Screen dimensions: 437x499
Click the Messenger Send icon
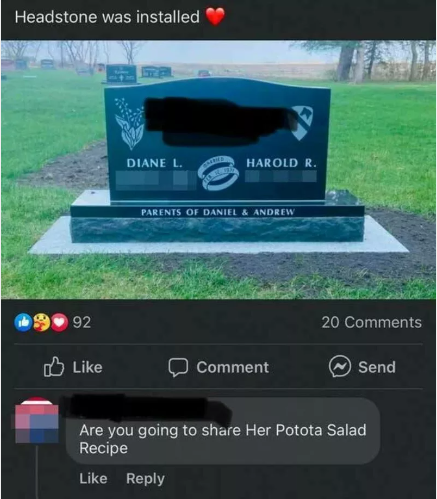point(340,366)
